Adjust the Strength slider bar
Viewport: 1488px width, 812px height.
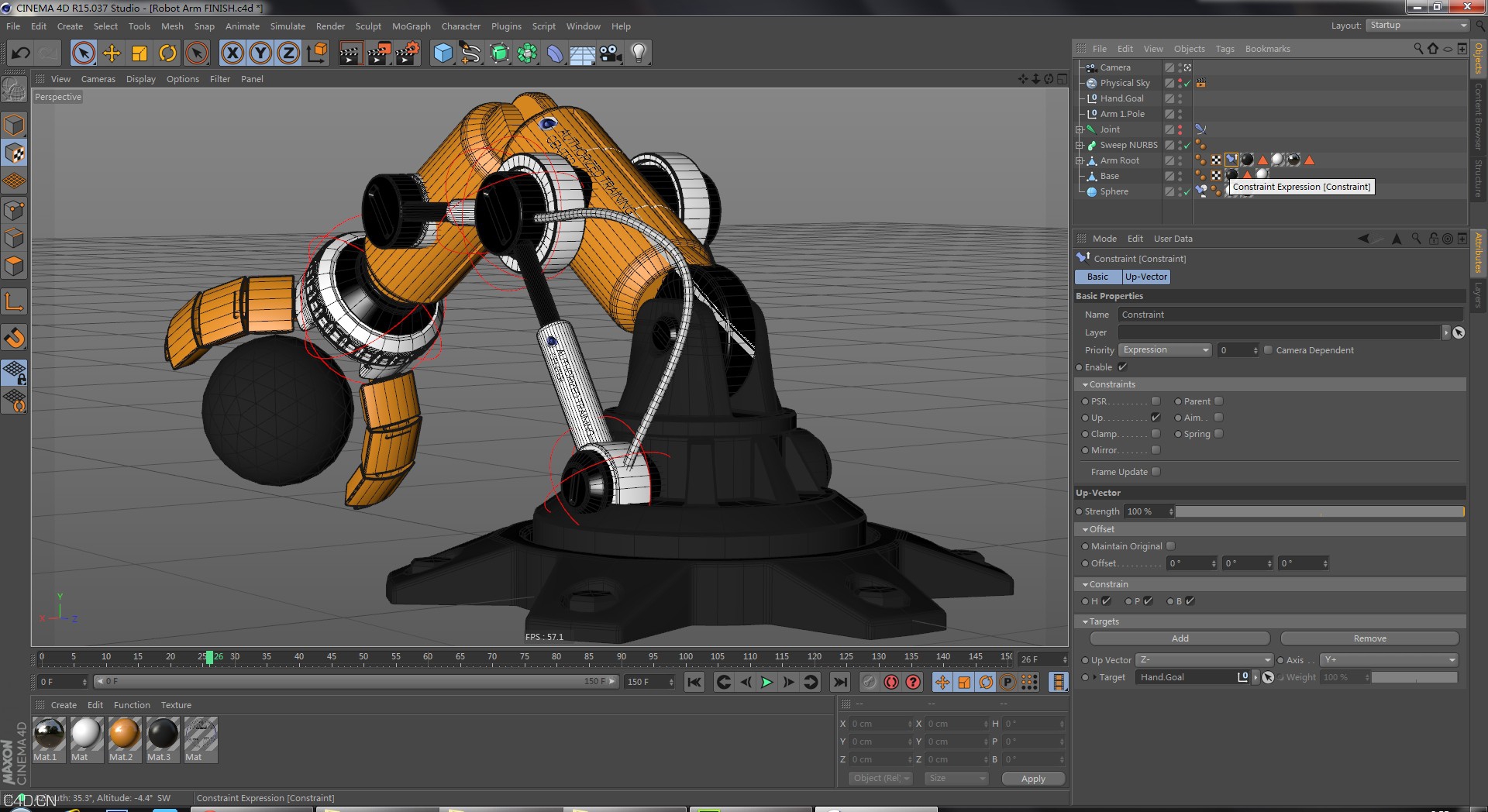point(1319,511)
